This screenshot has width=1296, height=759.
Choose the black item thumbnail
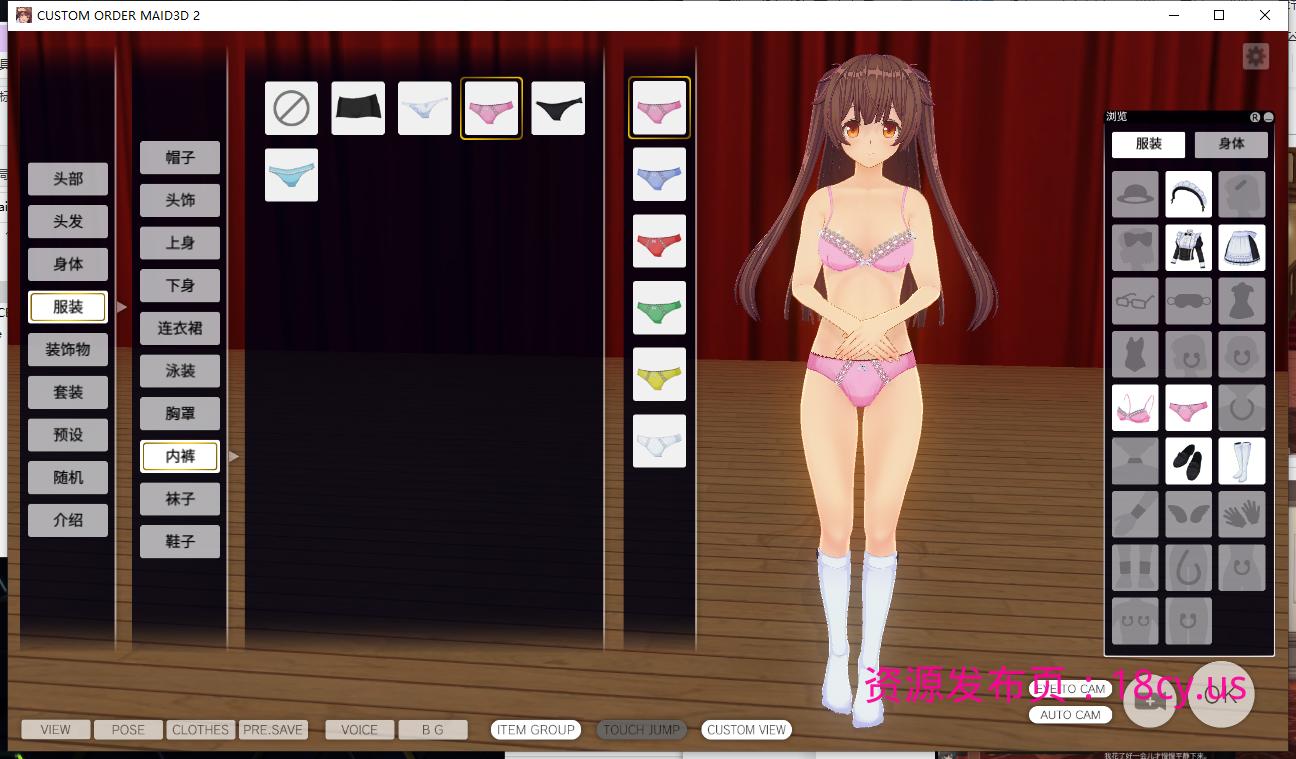click(558, 108)
